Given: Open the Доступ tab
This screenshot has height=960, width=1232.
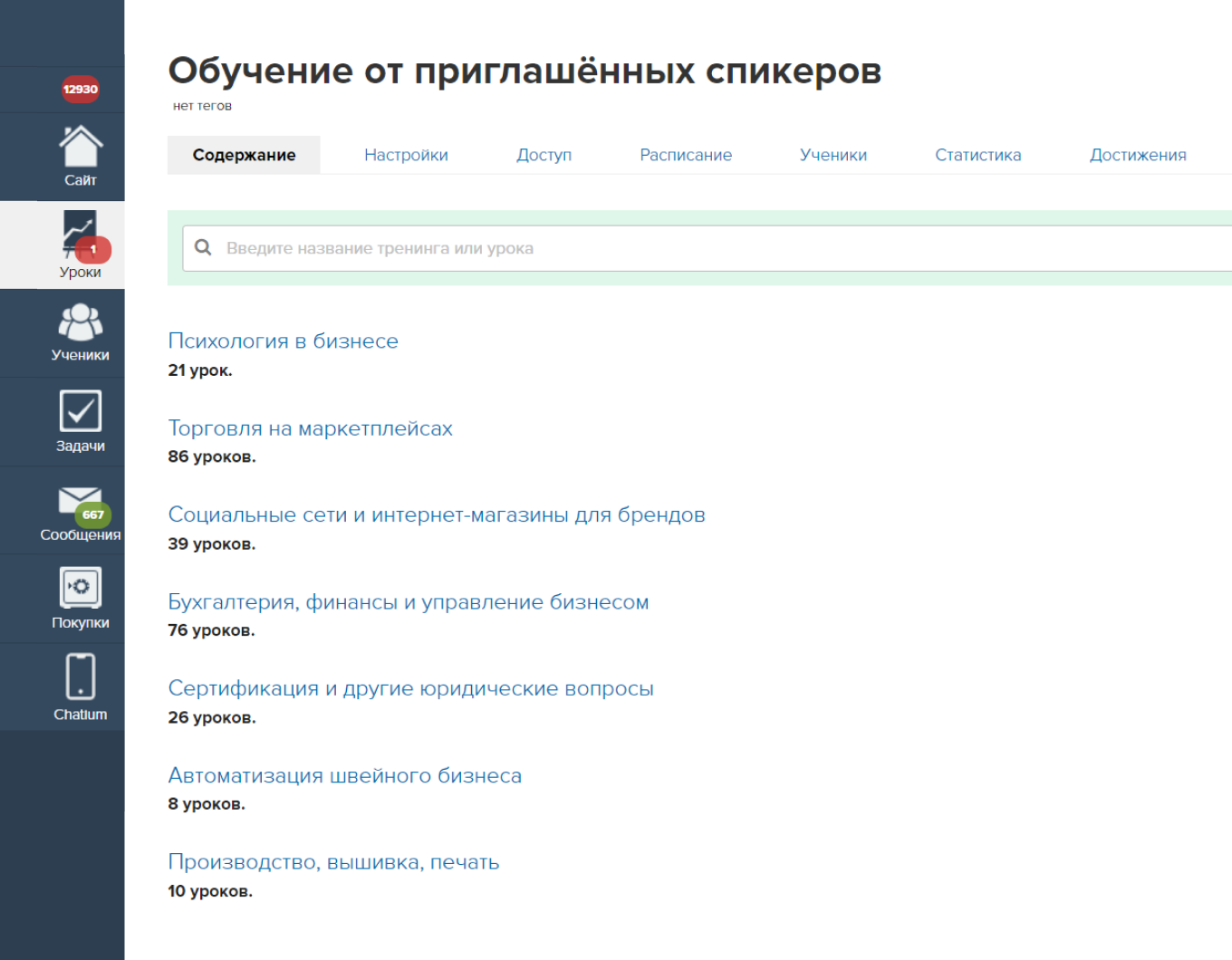Looking at the screenshot, I should (544, 155).
